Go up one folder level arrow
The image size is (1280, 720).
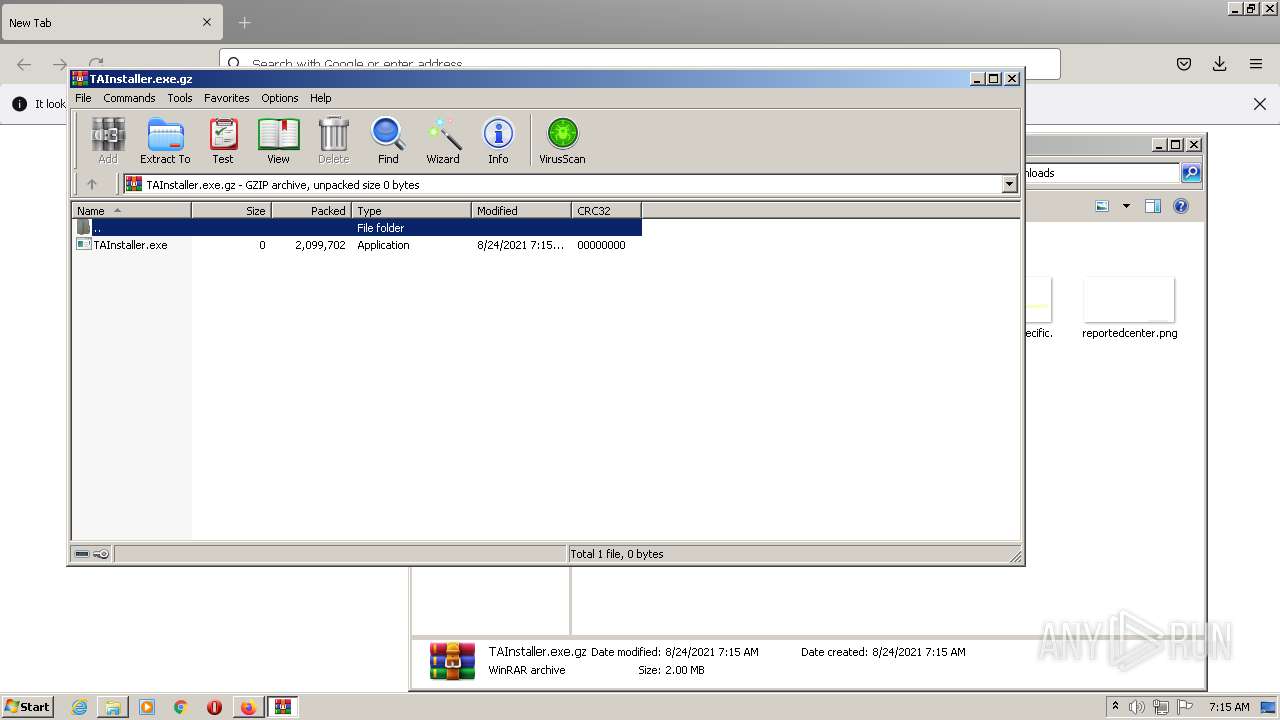92,184
